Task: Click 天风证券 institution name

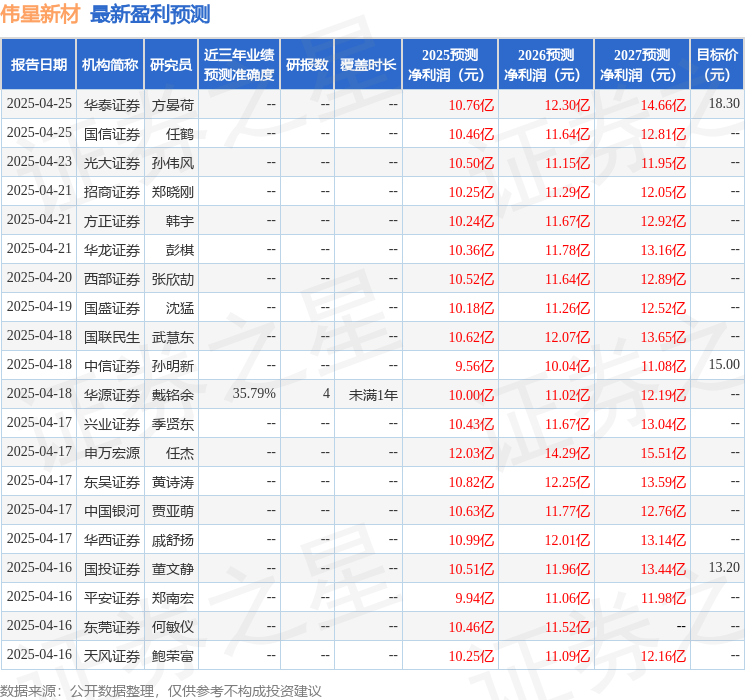Action: point(112,655)
